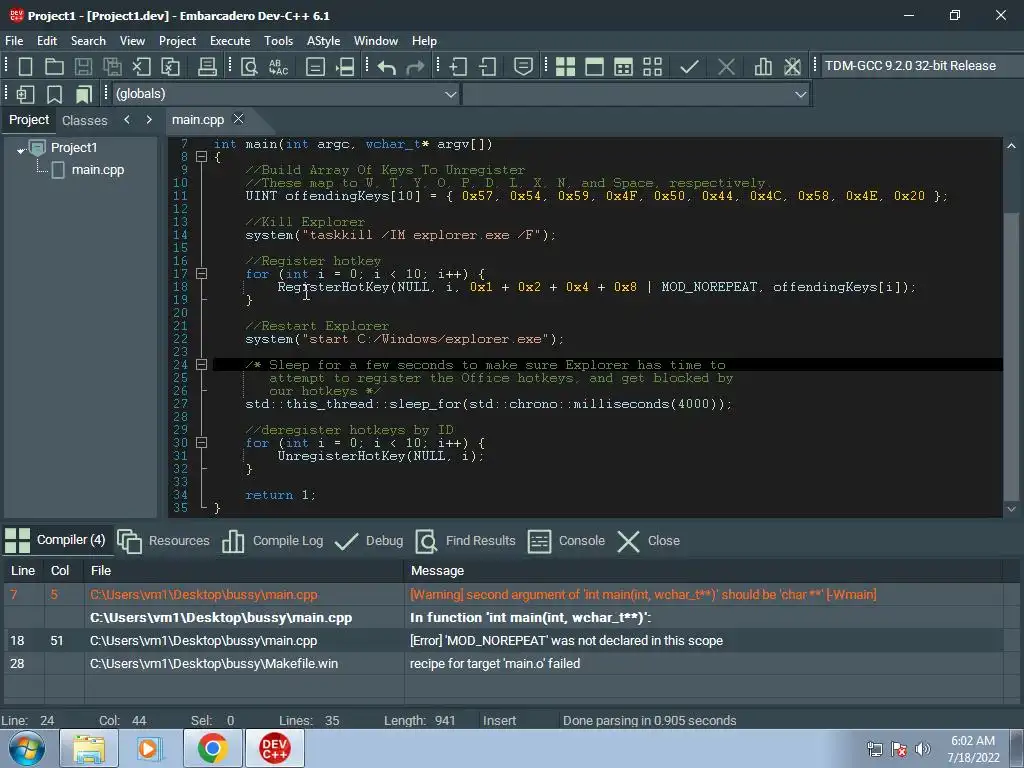
Task: Open the Console bottom tab
Action: 566,541
